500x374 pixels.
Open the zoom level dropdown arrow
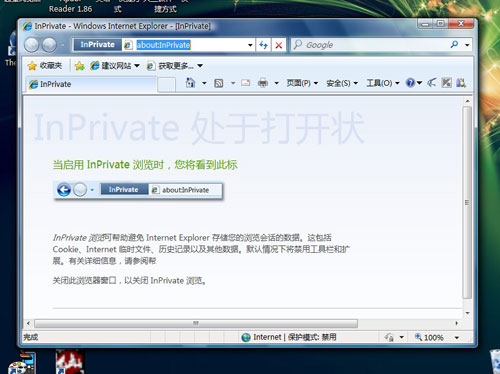pos(457,337)
